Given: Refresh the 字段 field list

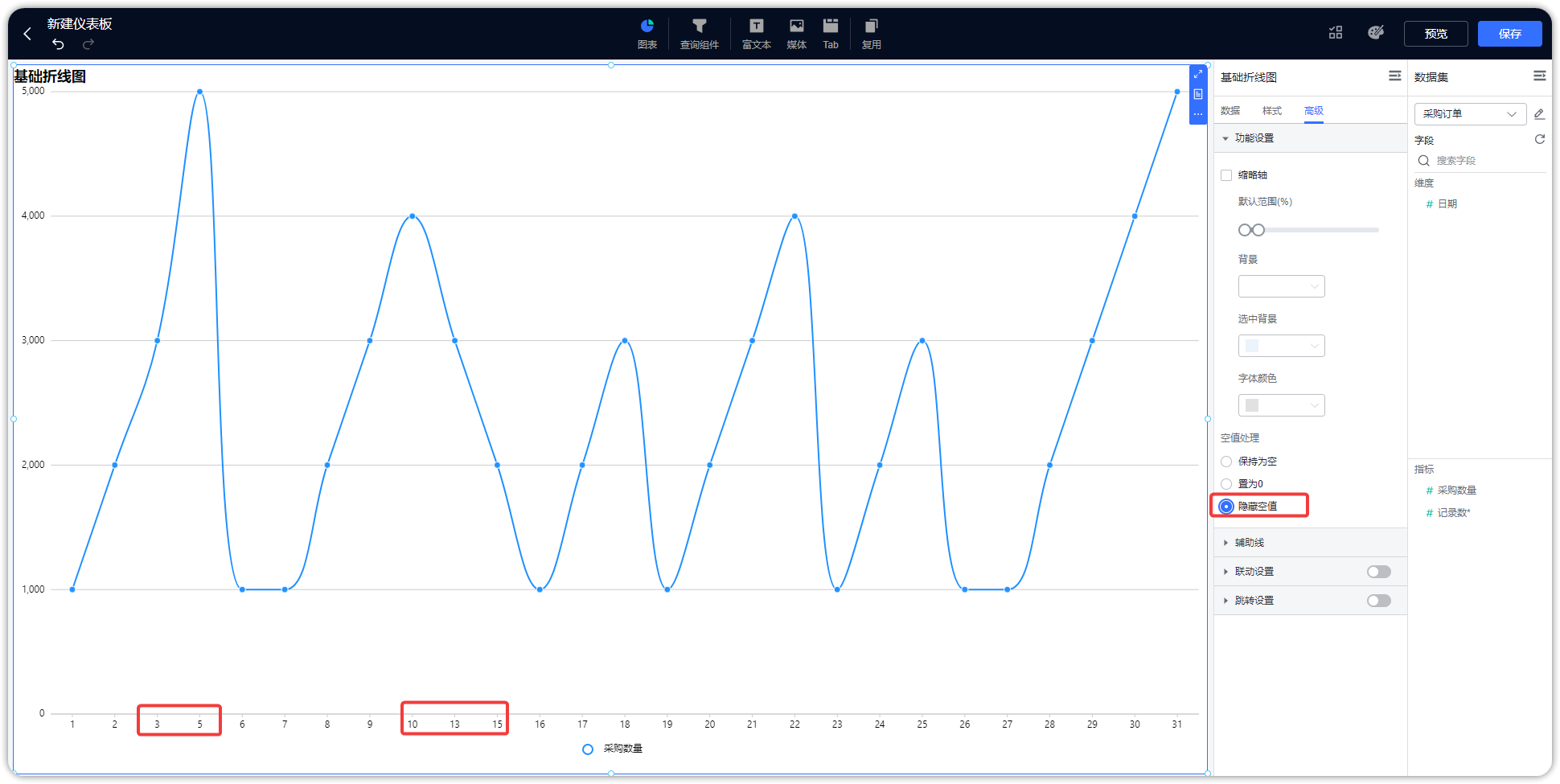Looking at the screenshot, I should pos(1539,139).
